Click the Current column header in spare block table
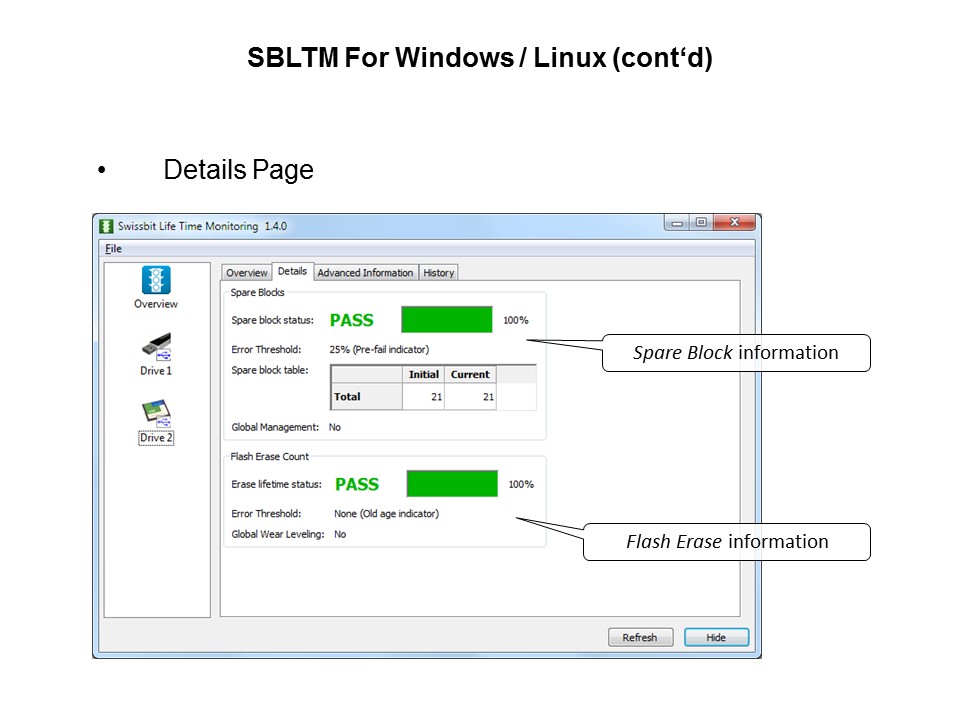 tap(470, 374)
